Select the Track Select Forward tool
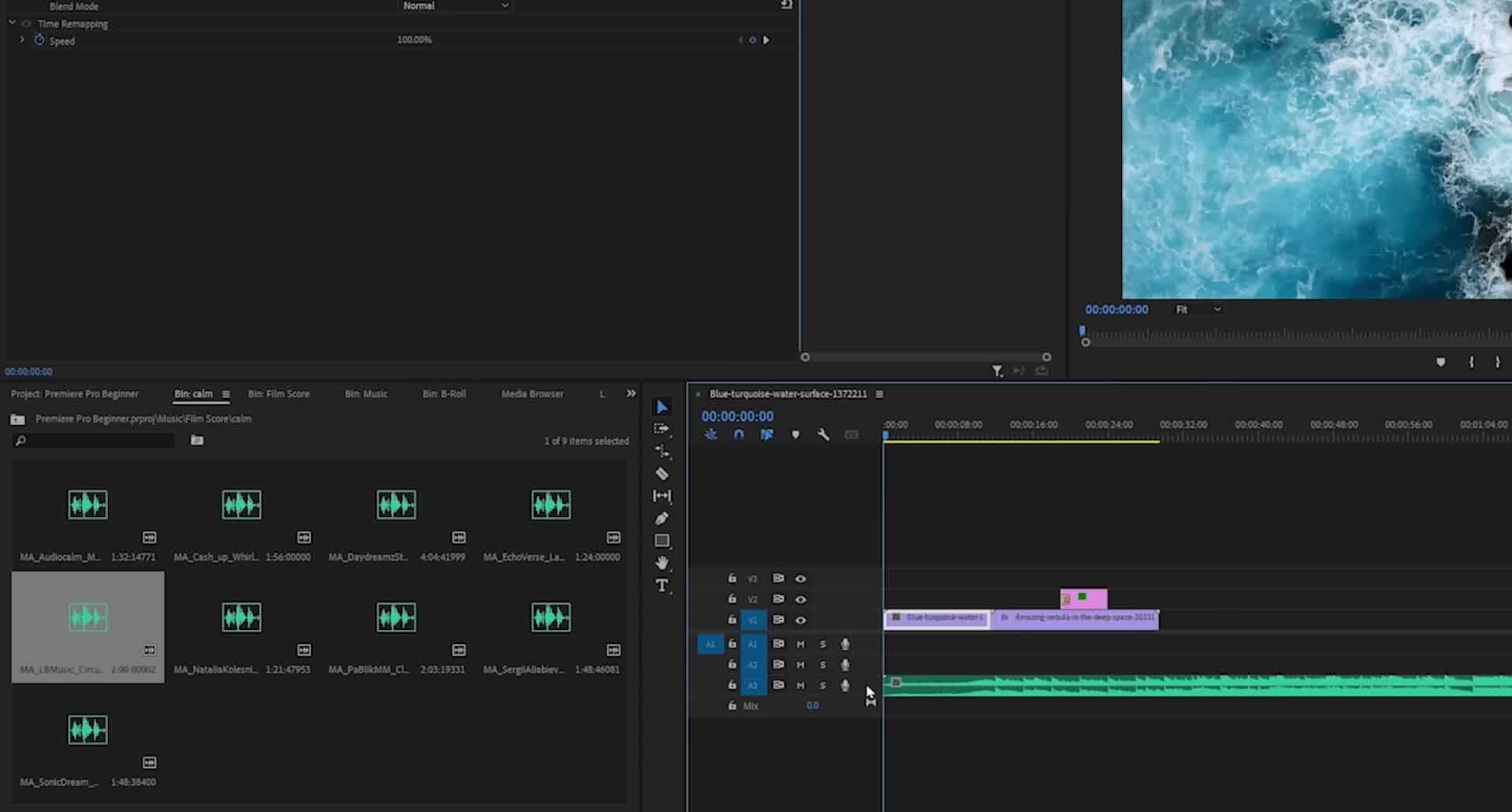 (662, 429)
